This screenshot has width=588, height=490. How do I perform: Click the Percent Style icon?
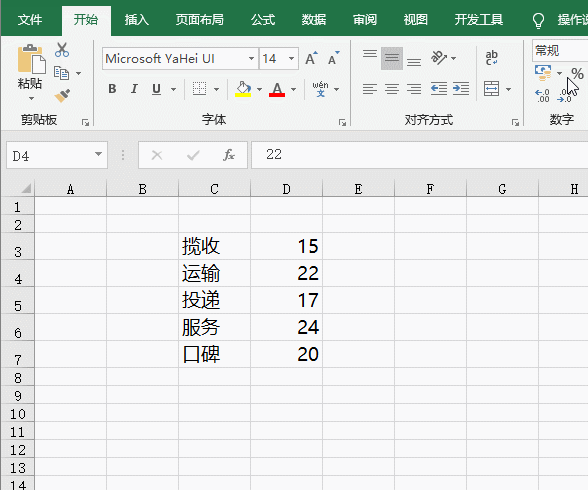pos(577,73)
